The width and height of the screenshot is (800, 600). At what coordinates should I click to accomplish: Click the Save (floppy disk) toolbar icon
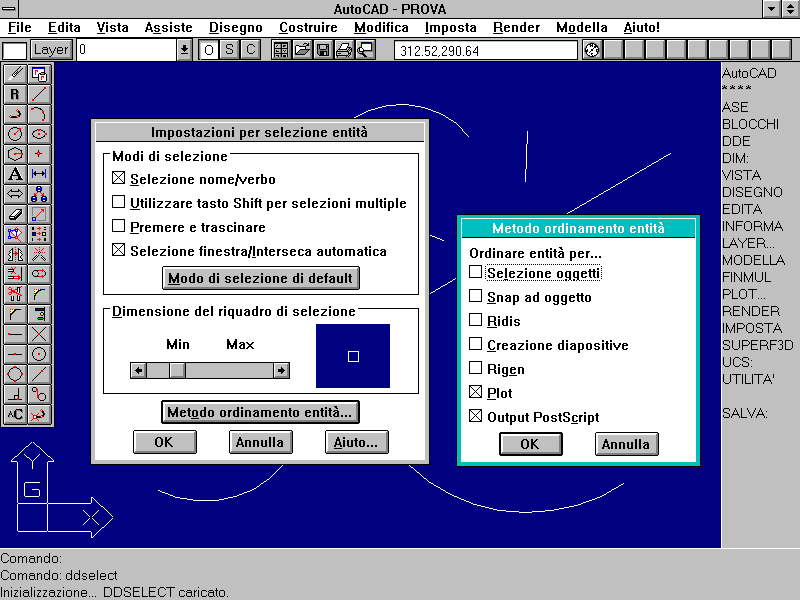click(x=323, y=50)
